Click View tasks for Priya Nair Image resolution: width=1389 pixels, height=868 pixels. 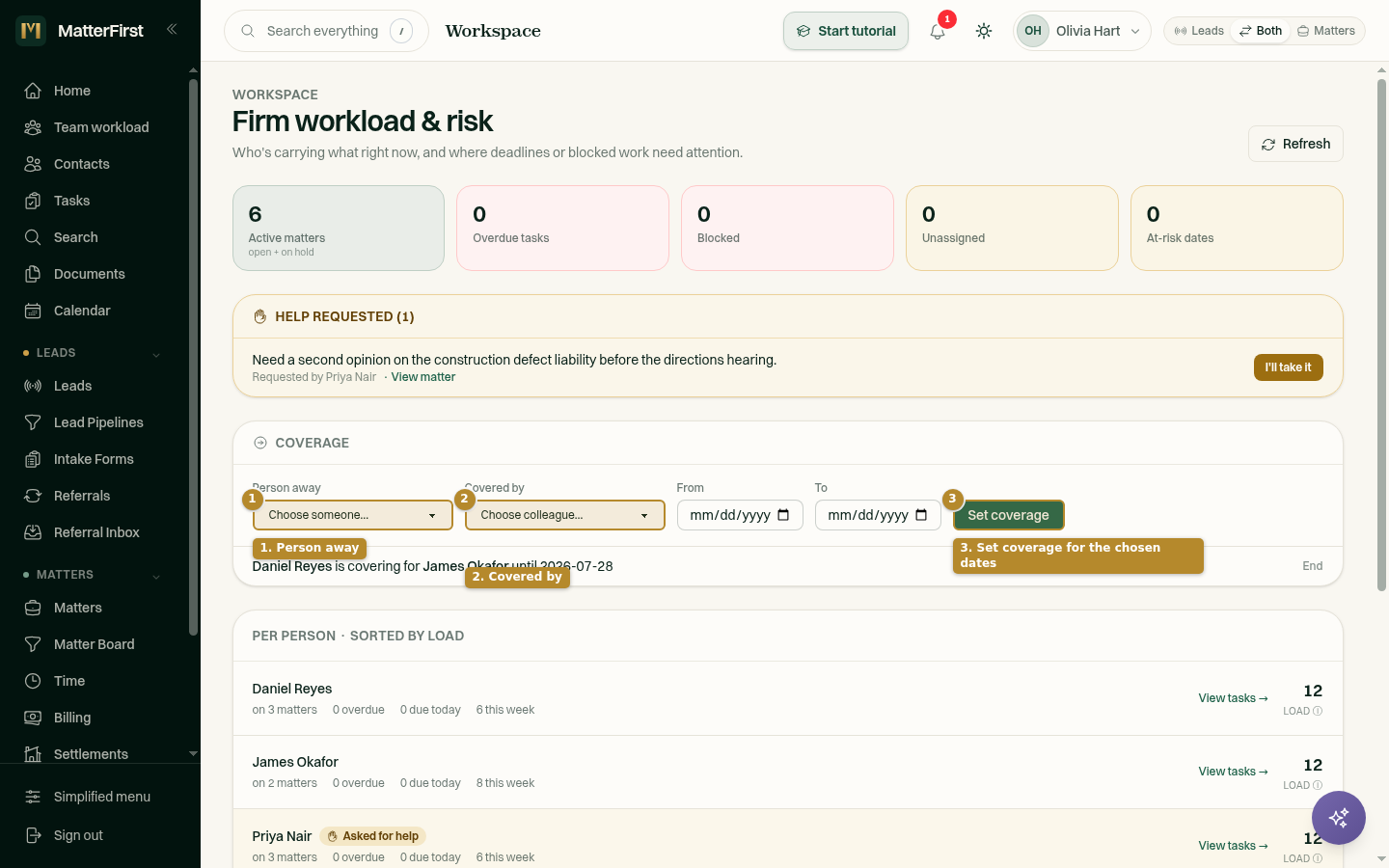tap(1233, 846)
